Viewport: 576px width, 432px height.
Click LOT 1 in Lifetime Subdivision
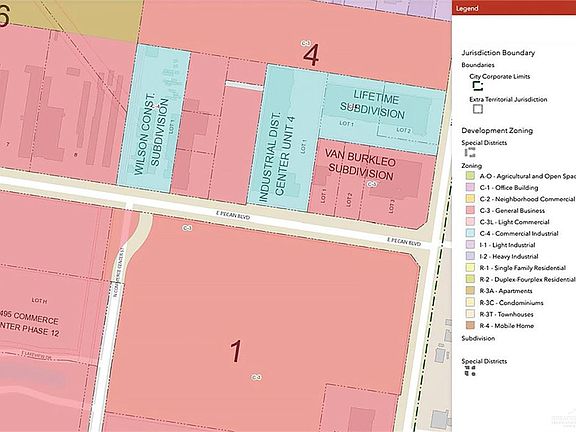coord(346,124)
